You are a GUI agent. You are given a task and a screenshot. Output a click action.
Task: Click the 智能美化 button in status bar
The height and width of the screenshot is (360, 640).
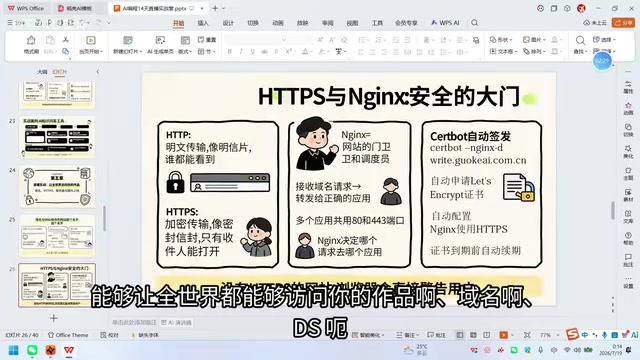pos(369,335)
